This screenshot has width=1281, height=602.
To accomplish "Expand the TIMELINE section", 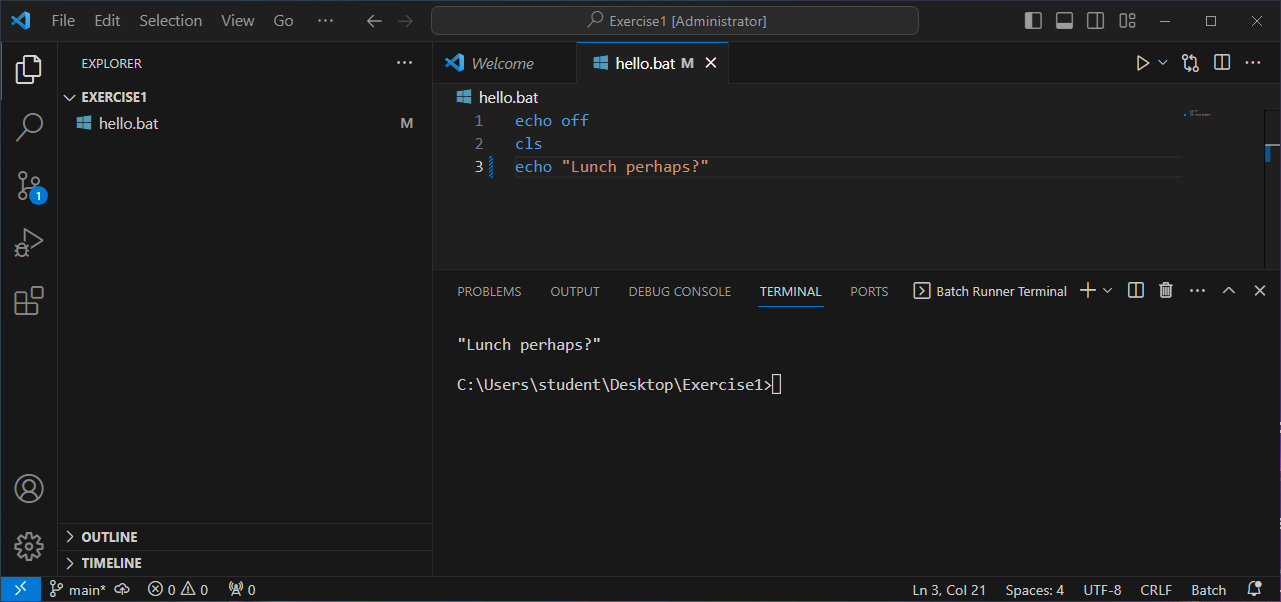I will (x=111, y=563).
